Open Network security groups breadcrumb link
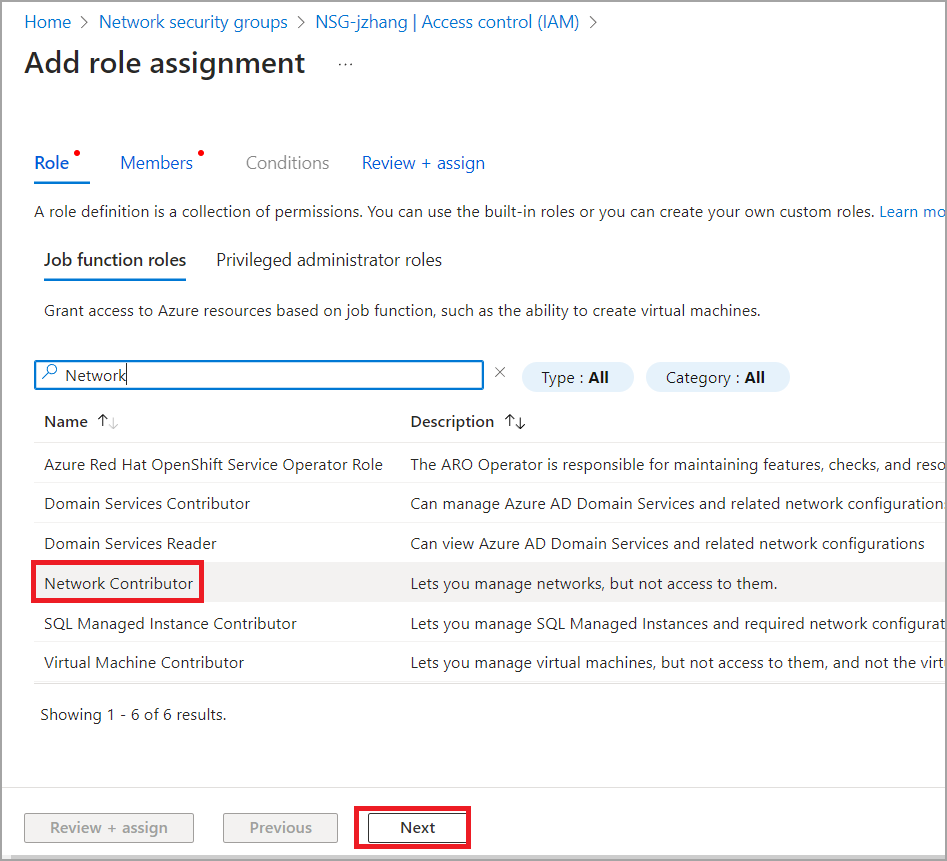 tap(193, 22)
